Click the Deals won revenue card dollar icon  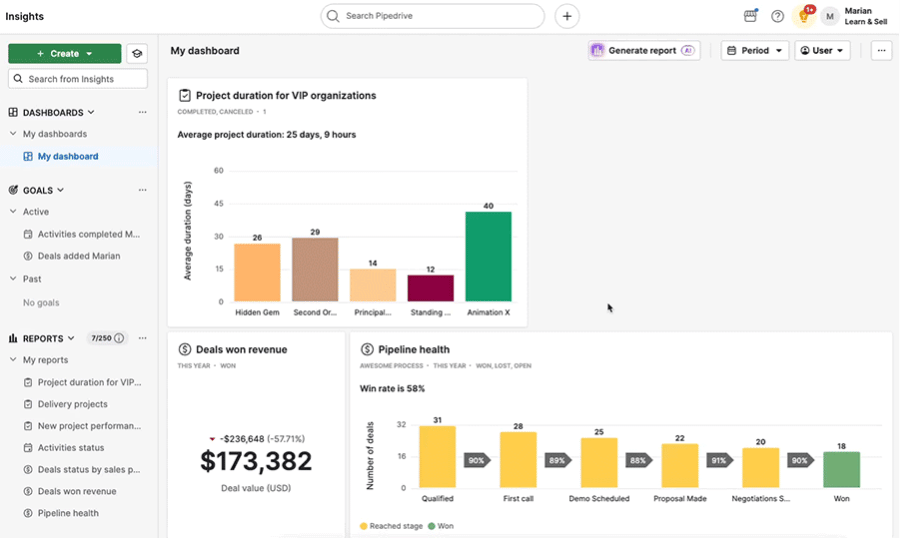[185, 349]
